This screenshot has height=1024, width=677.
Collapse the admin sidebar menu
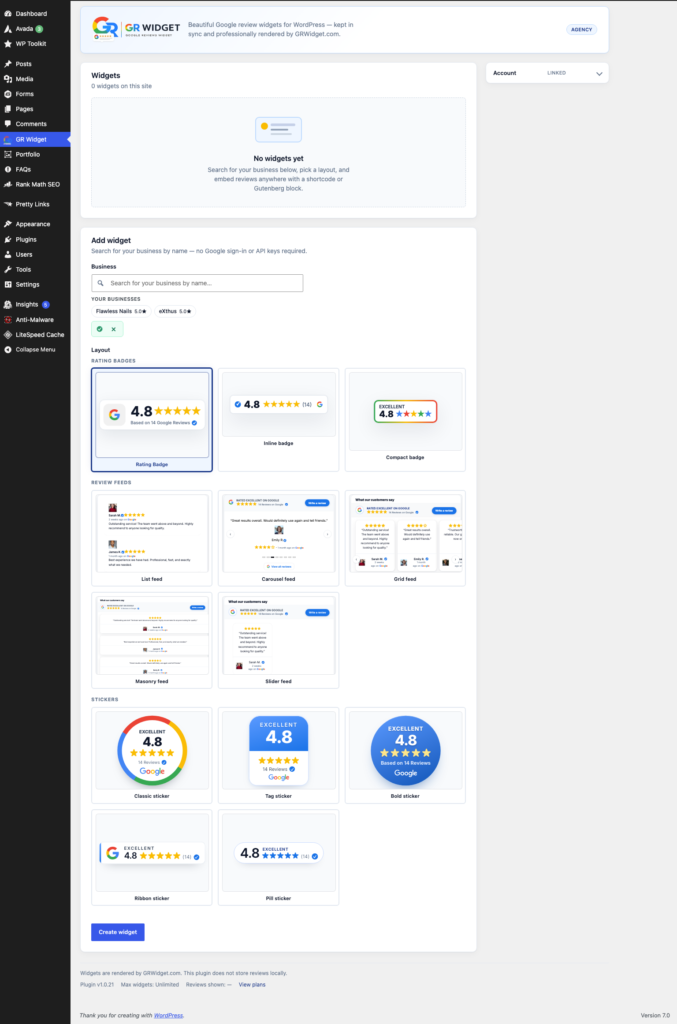point(35,349)
